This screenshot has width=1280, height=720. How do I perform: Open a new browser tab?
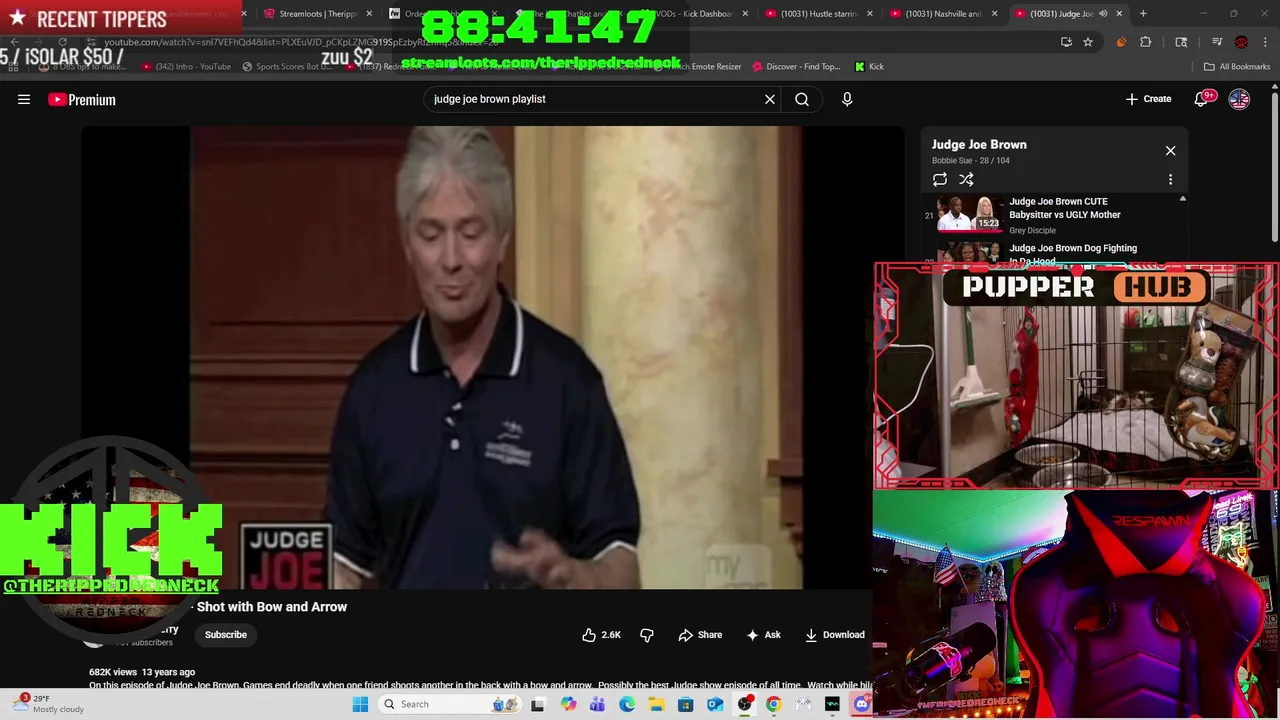[1143, 14]
